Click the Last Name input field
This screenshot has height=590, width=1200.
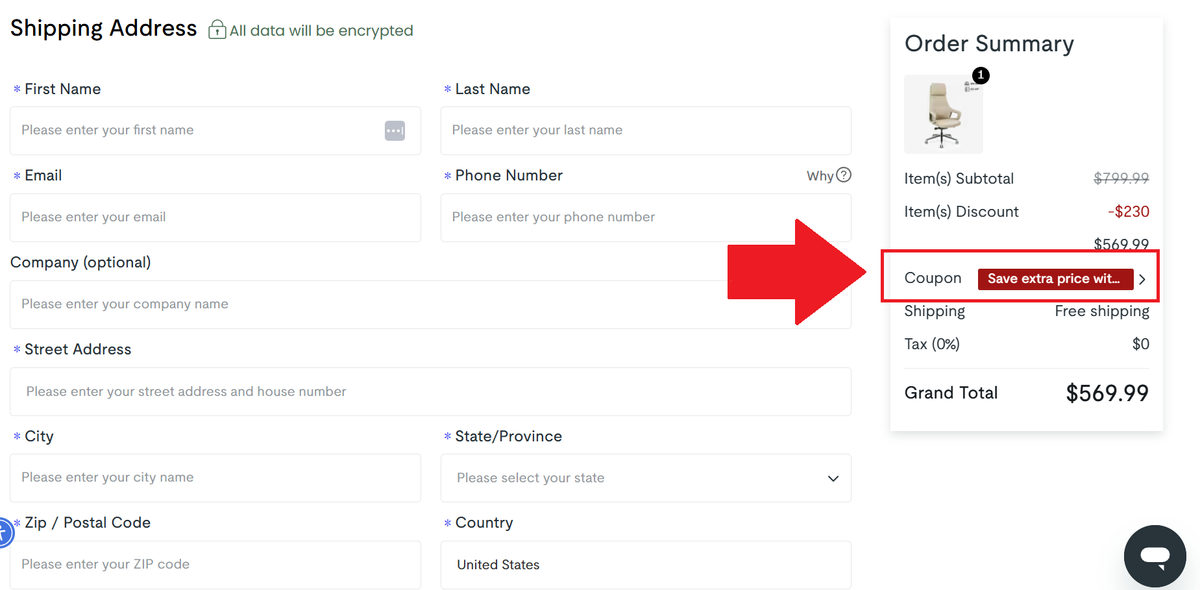coord(645,130)
